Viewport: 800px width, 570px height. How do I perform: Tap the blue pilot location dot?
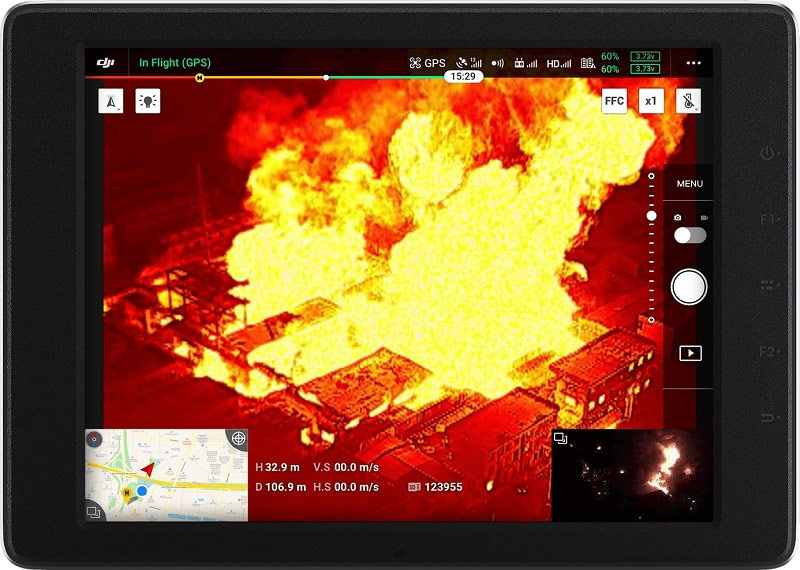[142, 490]
